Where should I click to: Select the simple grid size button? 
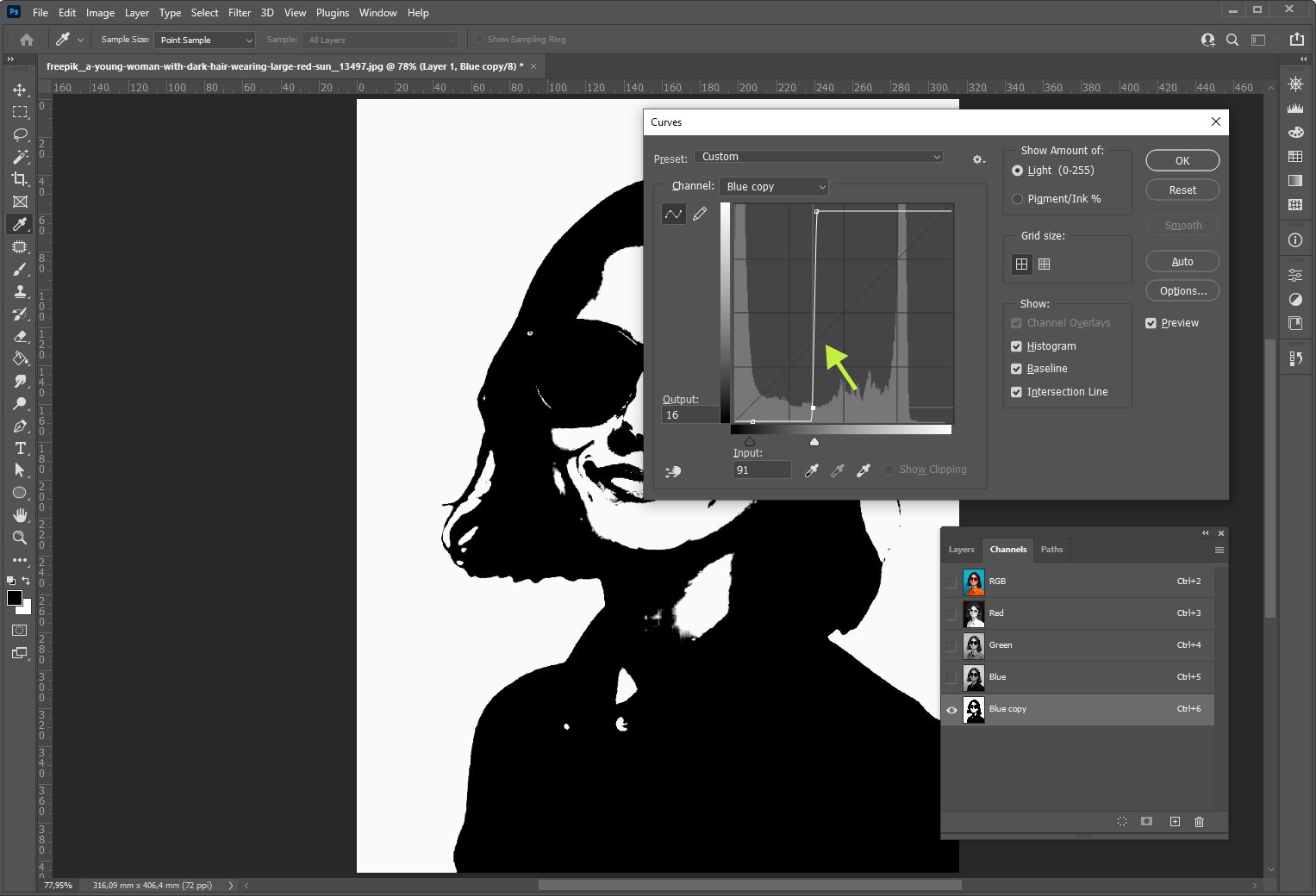[x=1021, y=264]
